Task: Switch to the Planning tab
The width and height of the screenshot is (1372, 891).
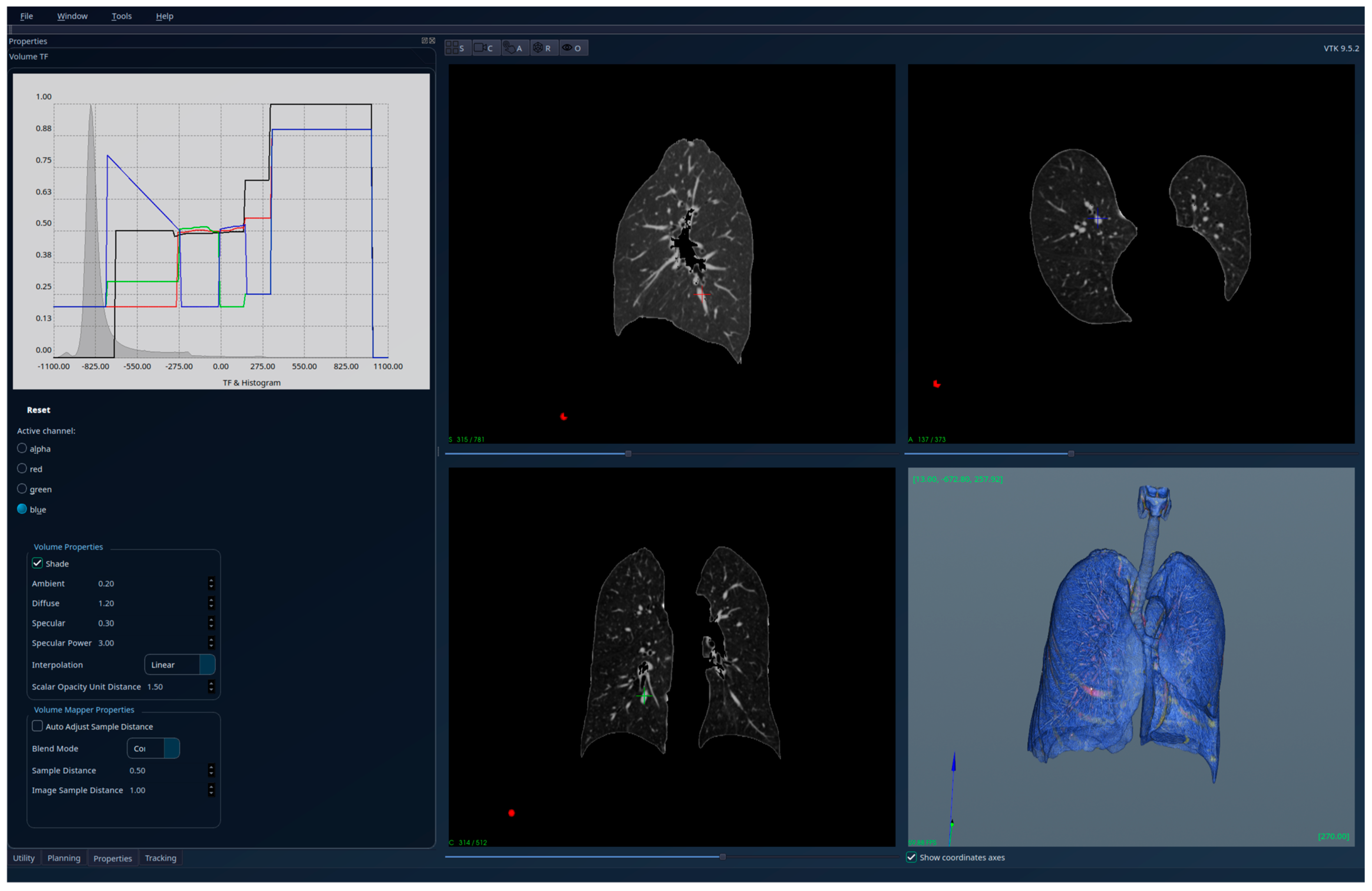Action: pyautogui.click(x=64, y=858)
